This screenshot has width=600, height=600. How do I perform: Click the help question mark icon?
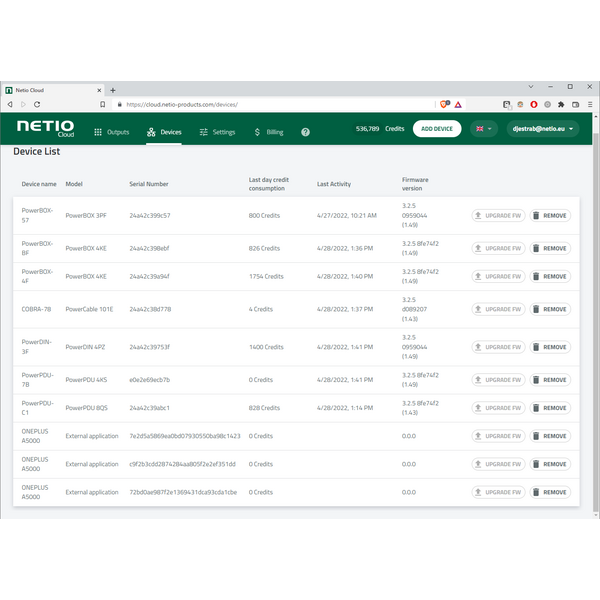tap(305, 132)
